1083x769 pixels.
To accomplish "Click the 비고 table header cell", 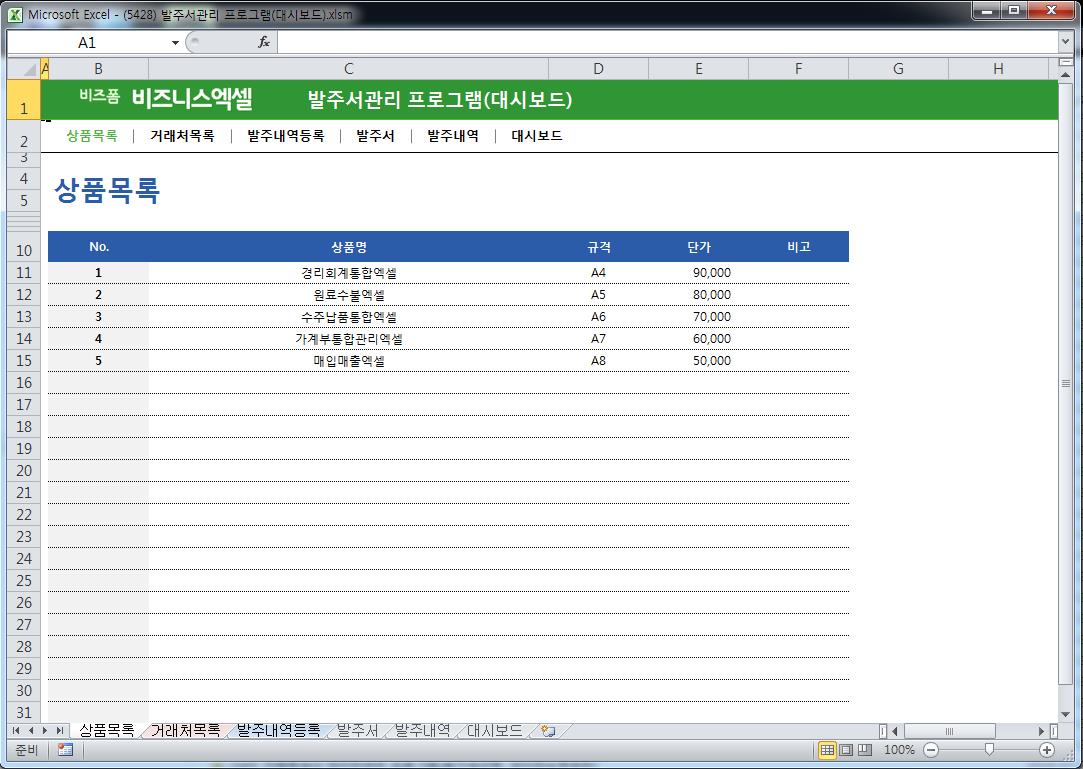I will (798, 247).
